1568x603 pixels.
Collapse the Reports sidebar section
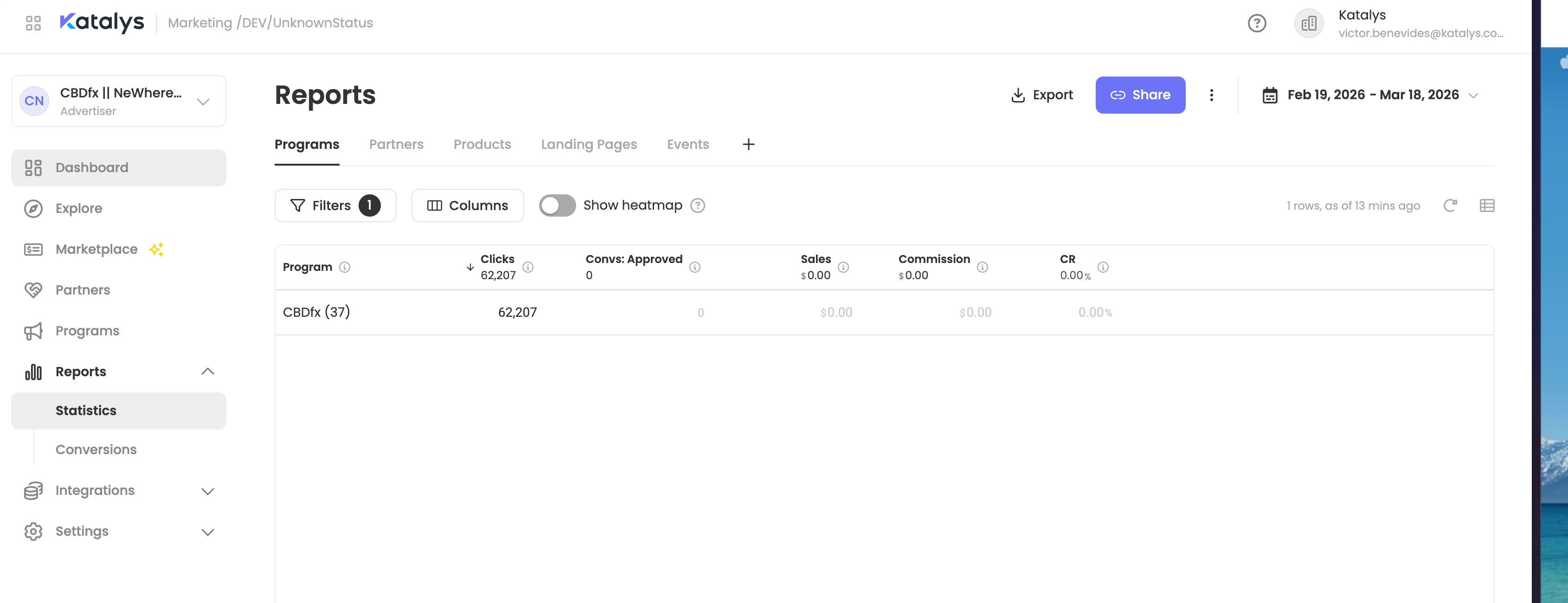(x=207, y=372)
